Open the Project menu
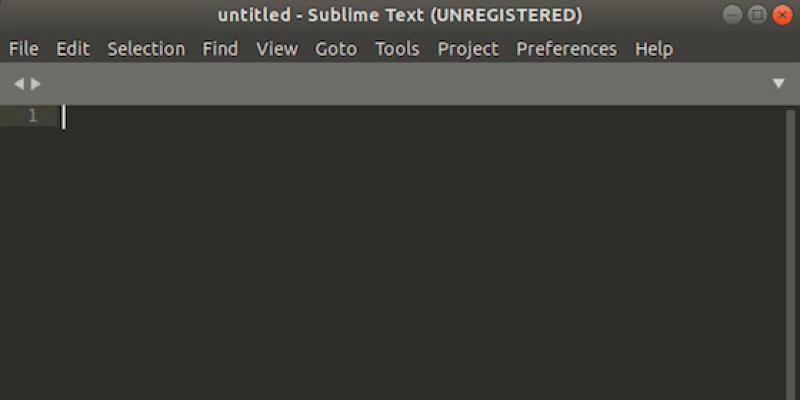 click(467, 48)
